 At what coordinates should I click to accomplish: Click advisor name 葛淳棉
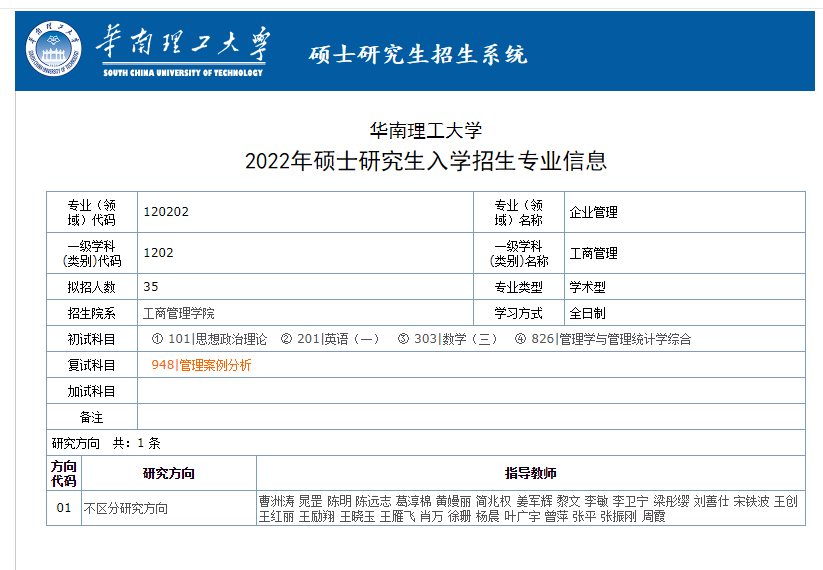[x=414, y=501]
